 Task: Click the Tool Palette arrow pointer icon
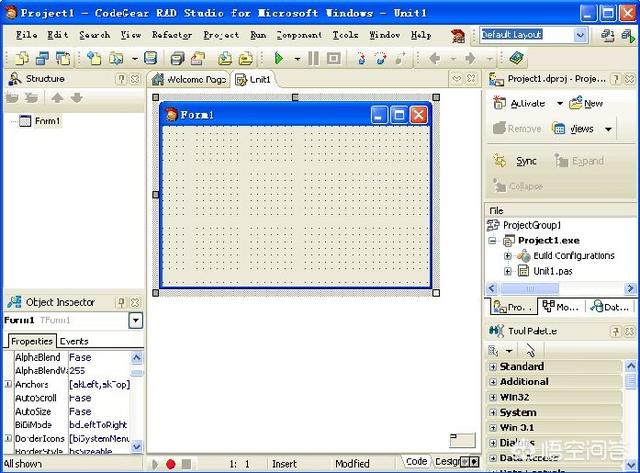529,350
